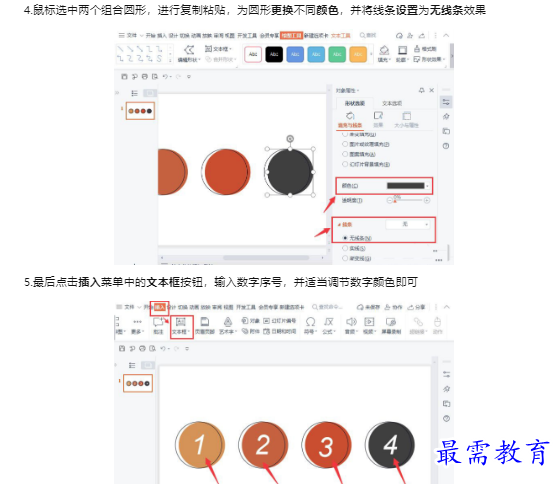This screenshot has height=484, width=558.
Task: Click Date and Time button in lower ribbon
Action: point(280,331)
